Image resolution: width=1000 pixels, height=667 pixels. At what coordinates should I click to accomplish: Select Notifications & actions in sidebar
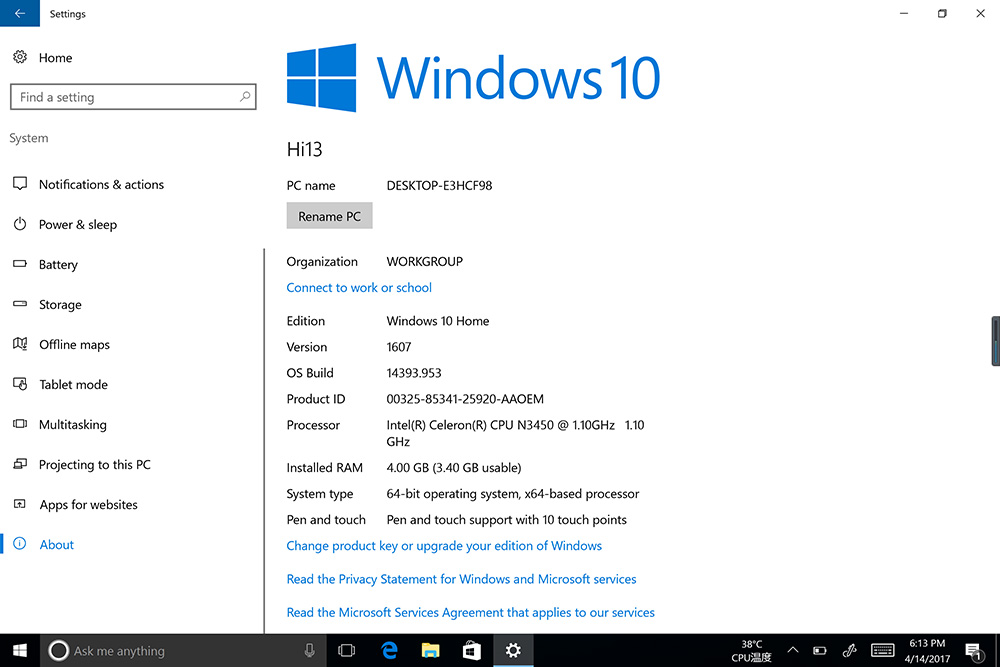(x=101, y=184)
